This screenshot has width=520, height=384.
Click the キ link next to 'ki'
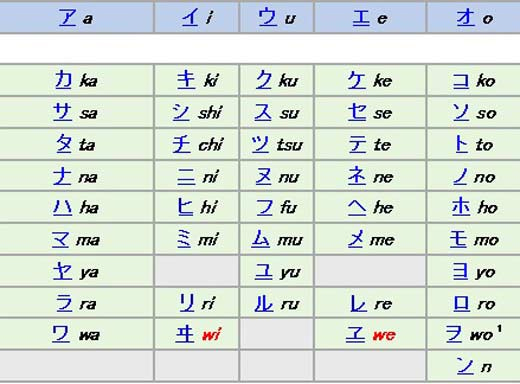coord(186,80)
